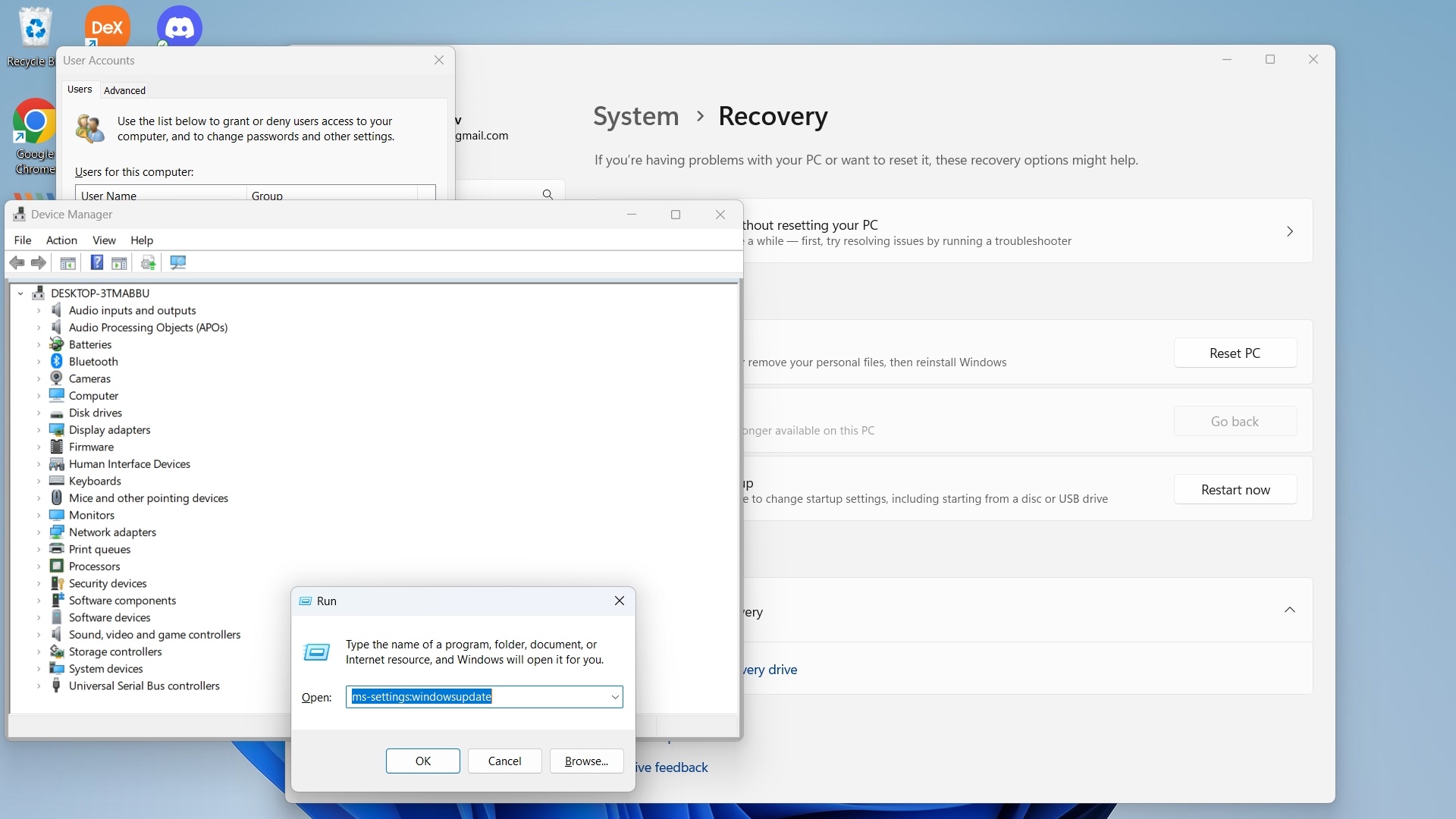The width and height of the screenshot is (1456, 819).
Task: Collapse the recovery section chevron in Settings
Action: (x=1289, y=610)
